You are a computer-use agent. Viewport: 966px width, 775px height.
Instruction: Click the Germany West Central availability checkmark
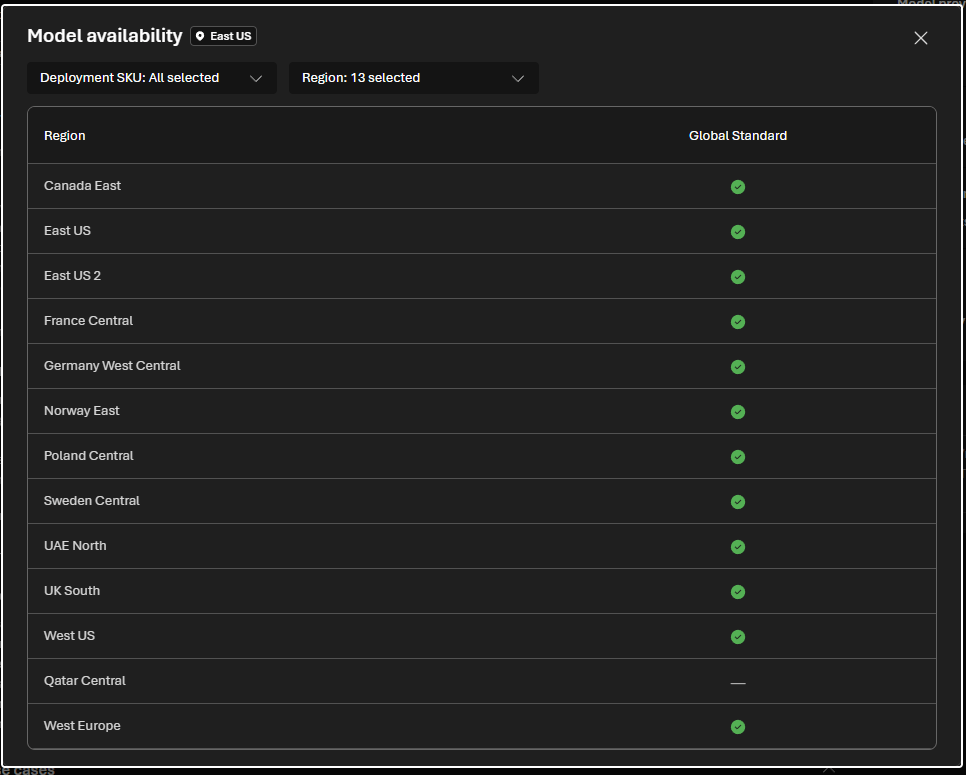click(737, 367)
